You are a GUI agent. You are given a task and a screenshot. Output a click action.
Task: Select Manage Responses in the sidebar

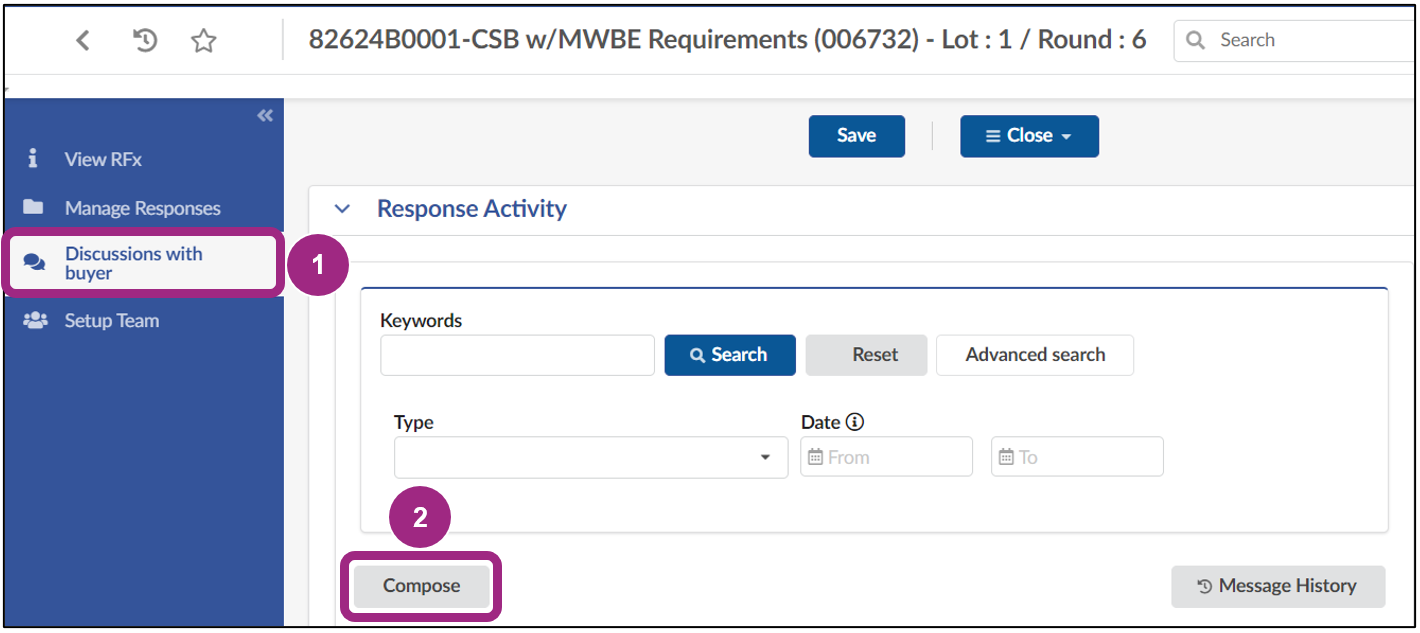coord(142,207)
